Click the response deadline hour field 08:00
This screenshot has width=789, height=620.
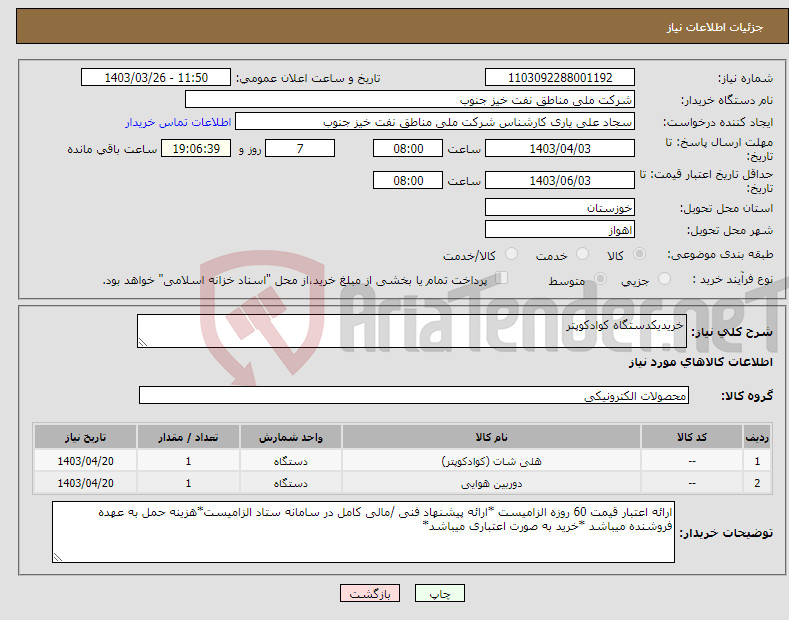[x=408, y=148]
